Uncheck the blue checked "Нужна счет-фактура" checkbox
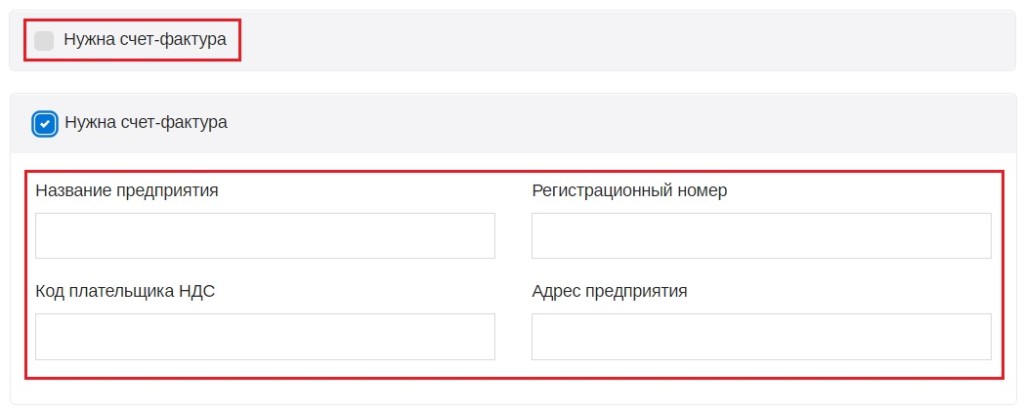This screenshot has height=411, width=1024. [x=45, y=123]
